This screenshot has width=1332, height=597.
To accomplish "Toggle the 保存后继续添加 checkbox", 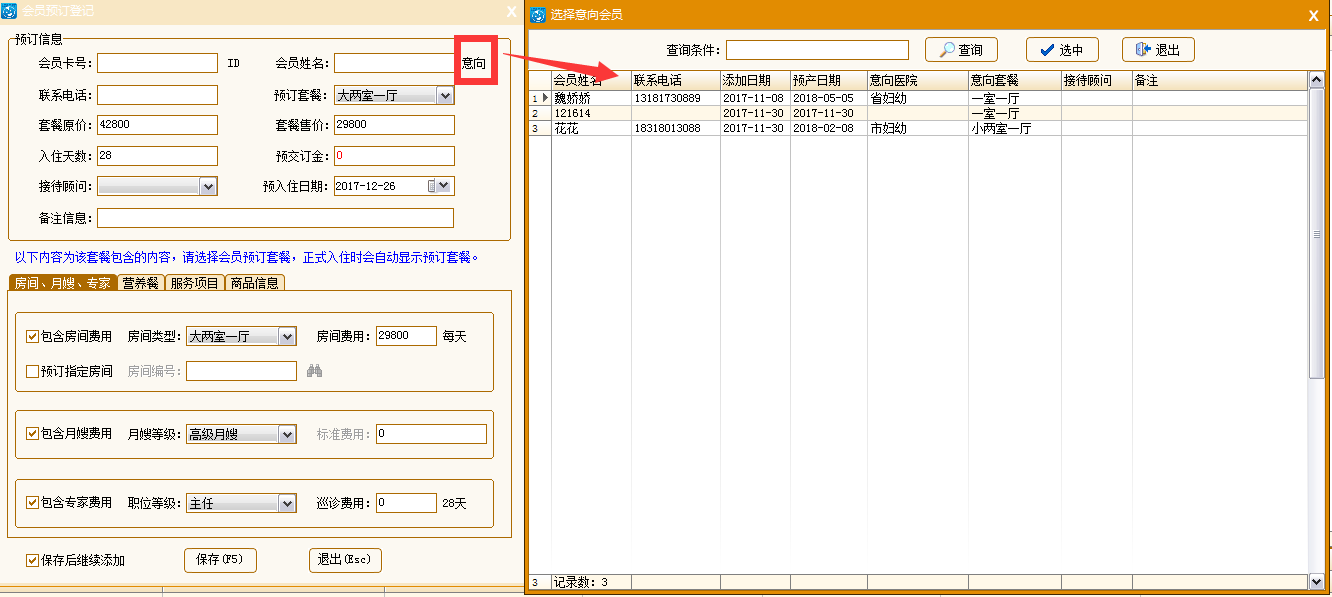I will click(32, 560).
